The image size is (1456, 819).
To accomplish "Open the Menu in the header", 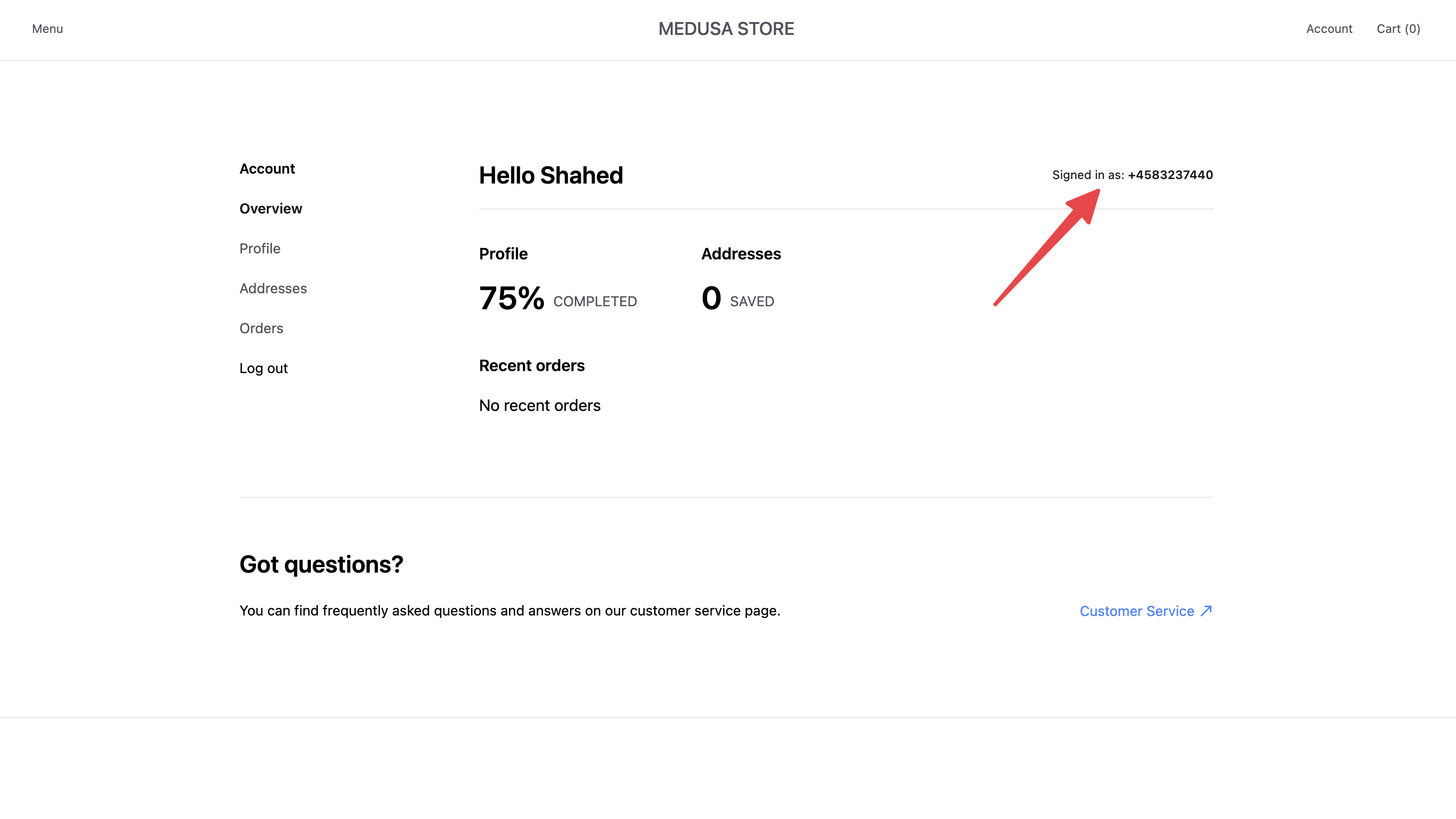I will click(47, 29).
